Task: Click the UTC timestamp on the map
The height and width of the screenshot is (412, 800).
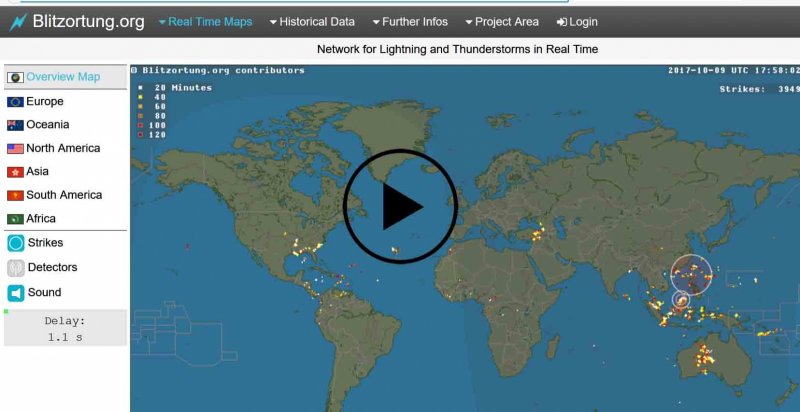Action: [734, 70]
